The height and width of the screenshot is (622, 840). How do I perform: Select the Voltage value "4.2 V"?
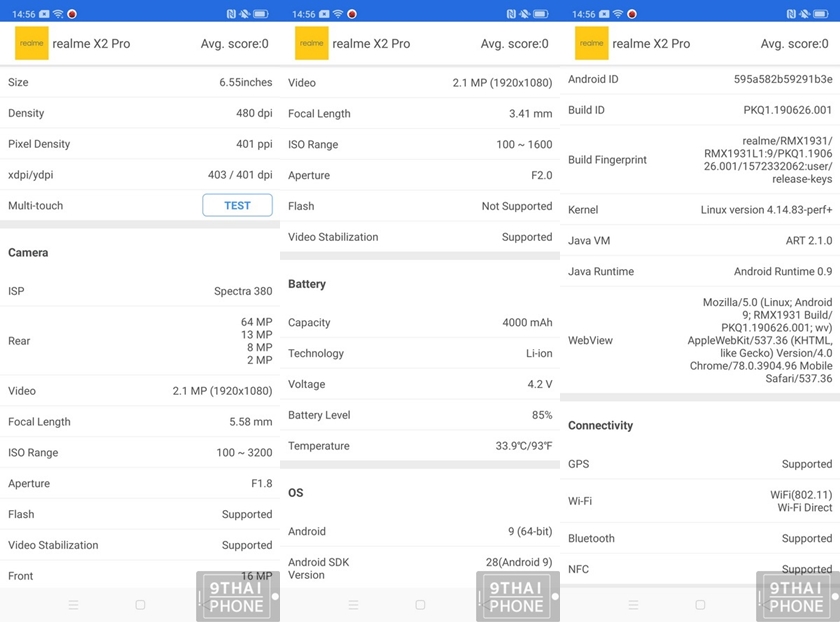(539, 384)
